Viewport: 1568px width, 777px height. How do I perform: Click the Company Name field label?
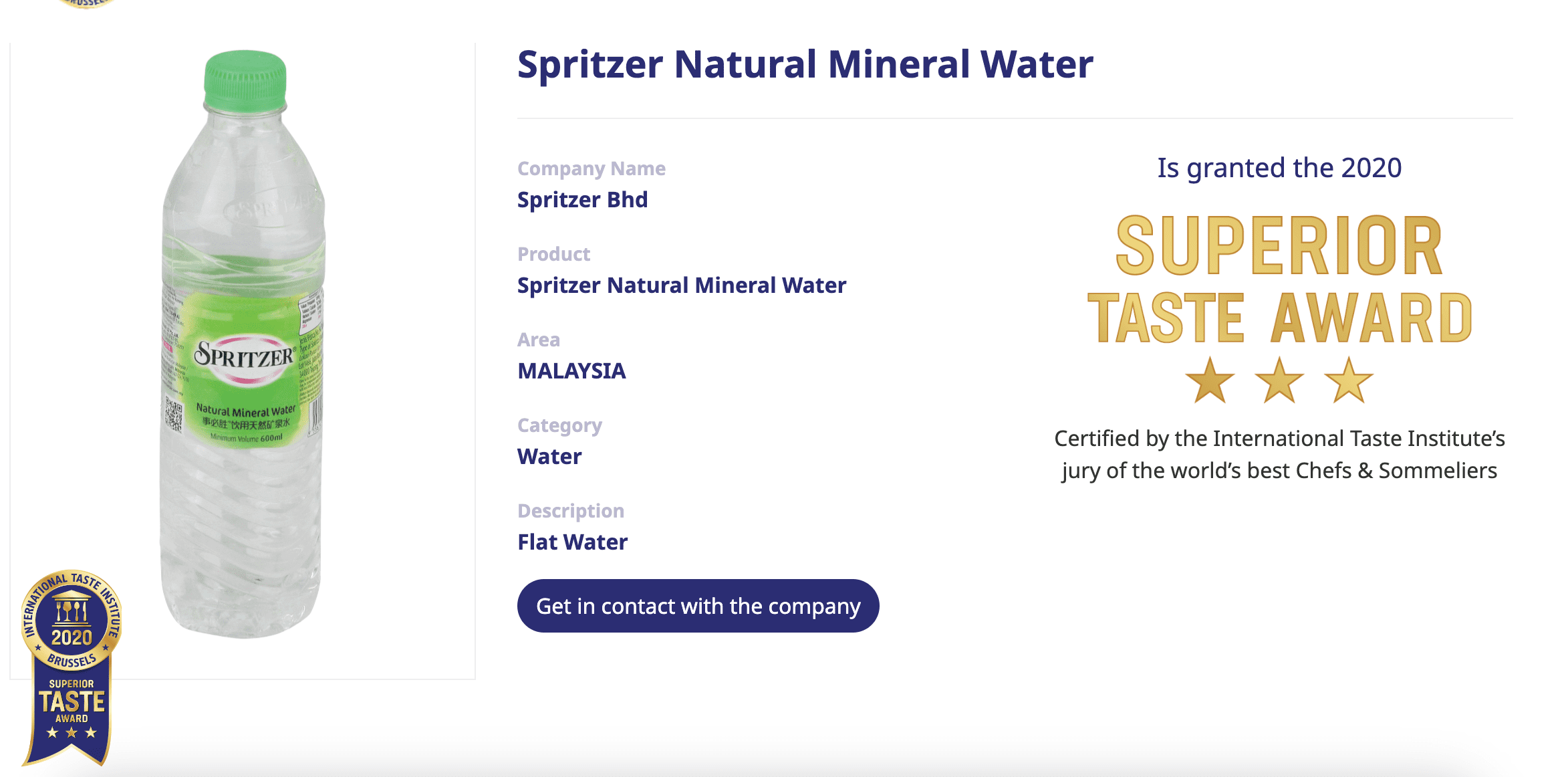(591, 169)
